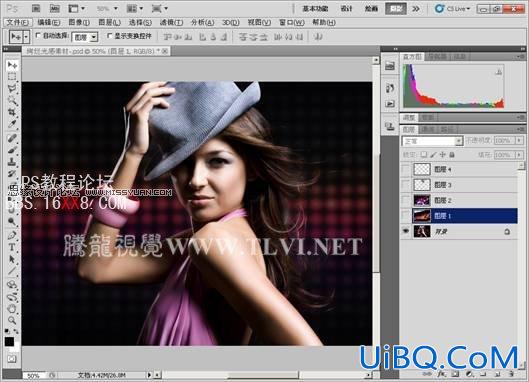Image resolution: width=529 pixels, height=382 pixels.
Task: Open the collapsed Actions panel icon
Action: click(x=390, y=103)
